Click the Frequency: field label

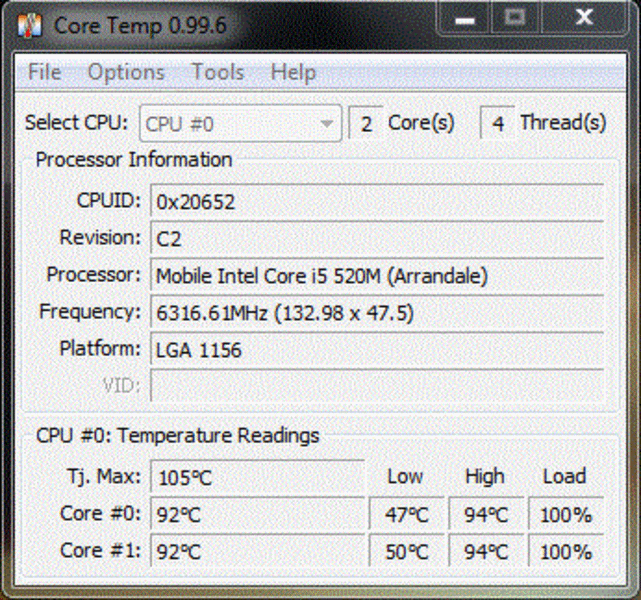[x=90, y=313]
